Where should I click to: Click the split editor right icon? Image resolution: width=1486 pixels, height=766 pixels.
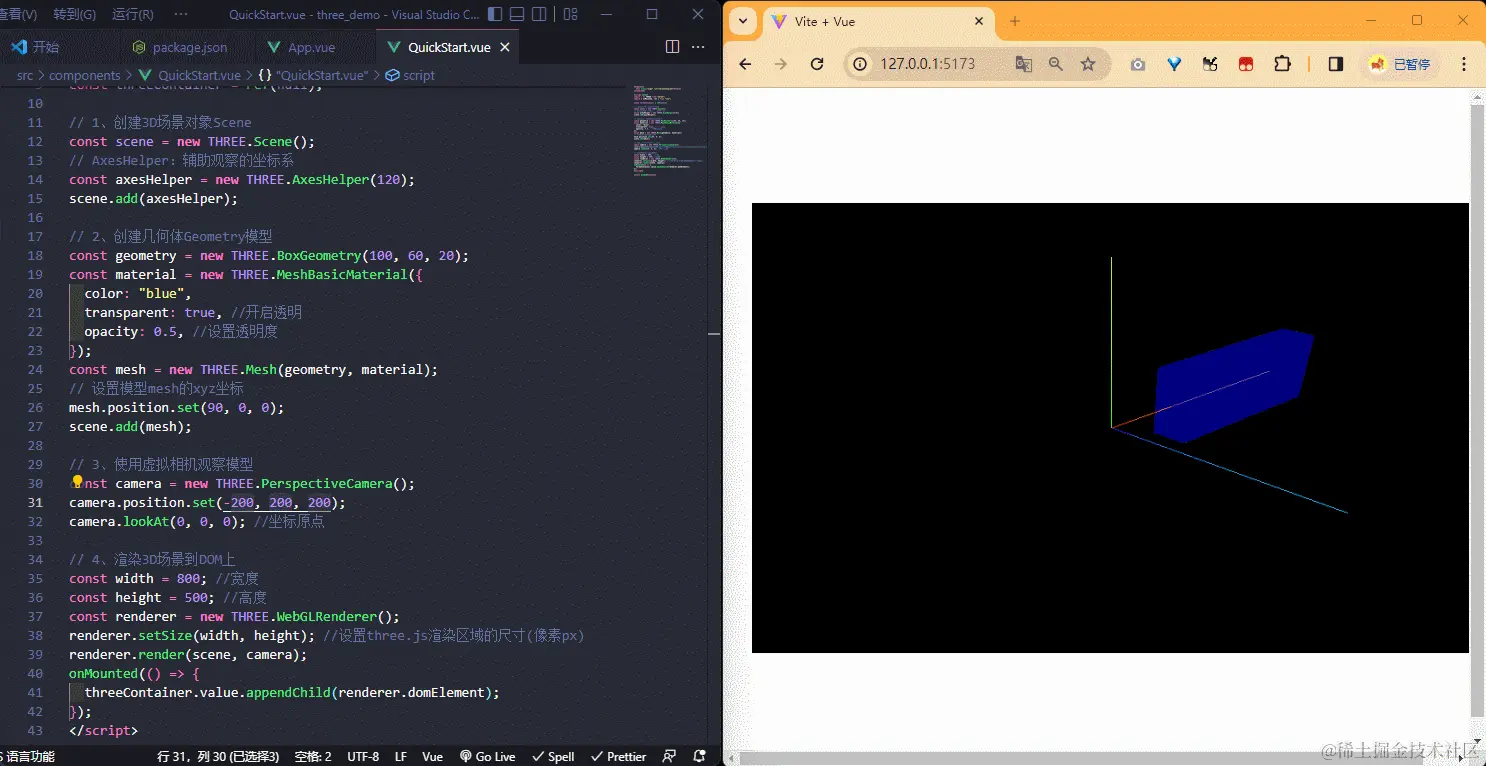point(672,47)
